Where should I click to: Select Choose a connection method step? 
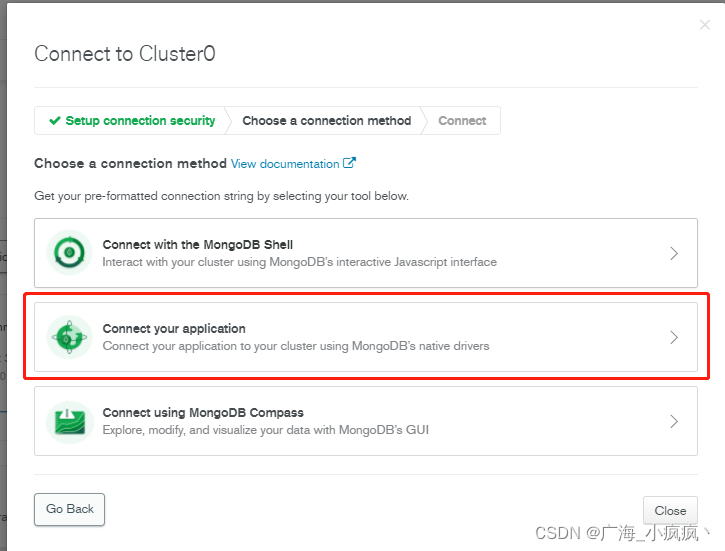pyautogui.click(x=326, y=121)
